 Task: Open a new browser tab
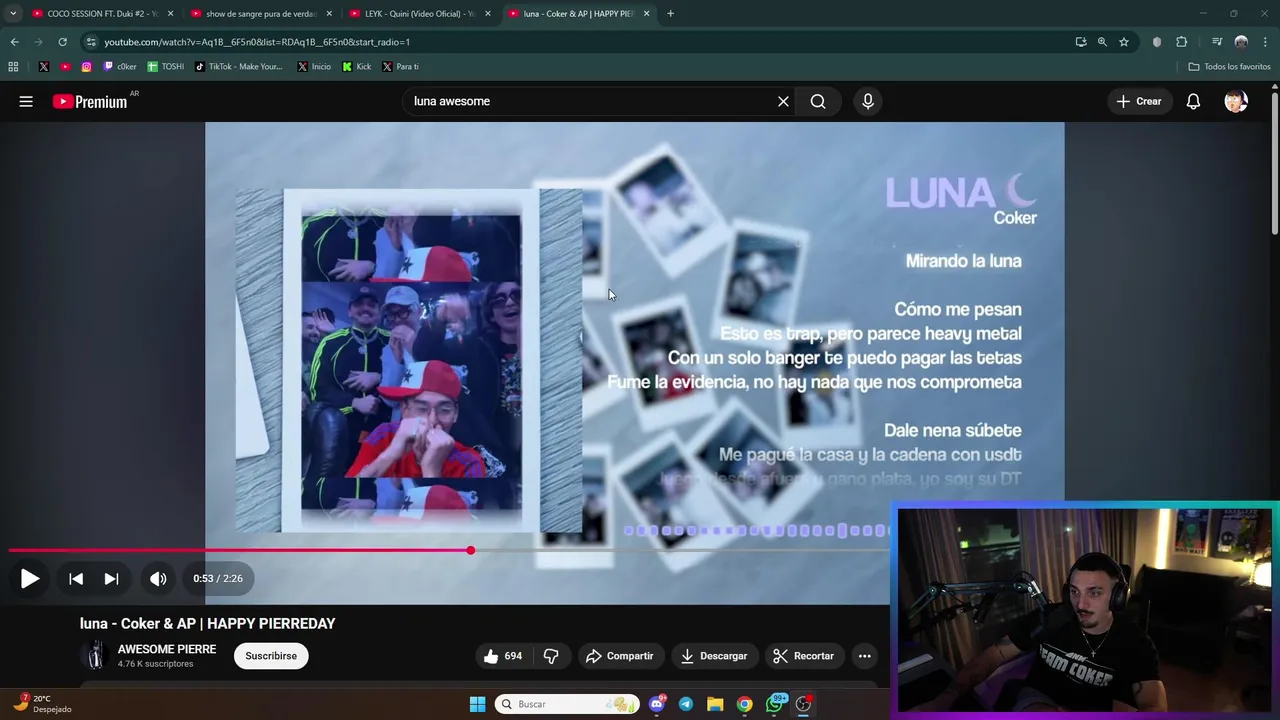(670, 14)
